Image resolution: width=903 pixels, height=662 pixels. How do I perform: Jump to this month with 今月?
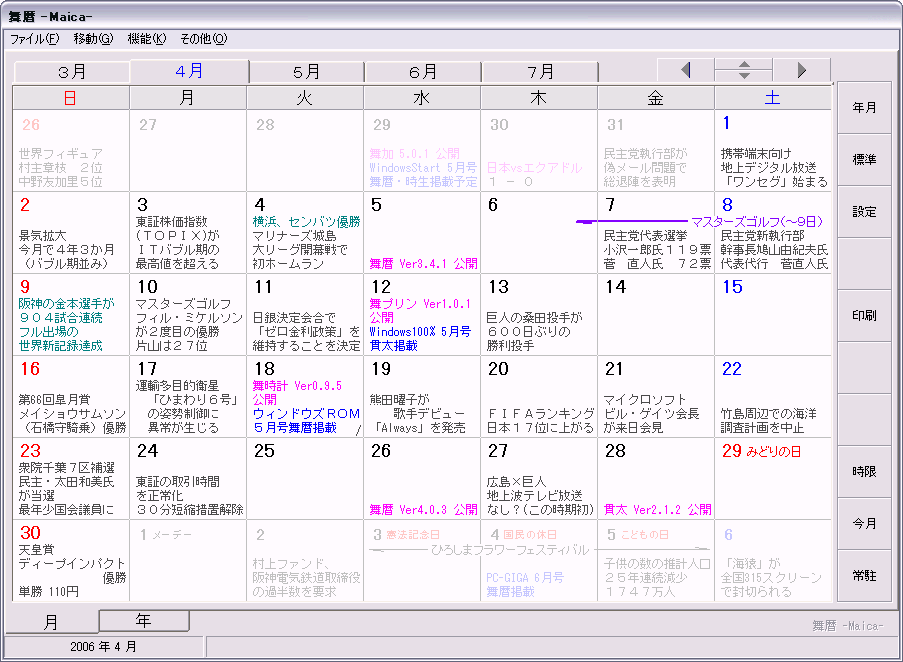tap(864, 524)
